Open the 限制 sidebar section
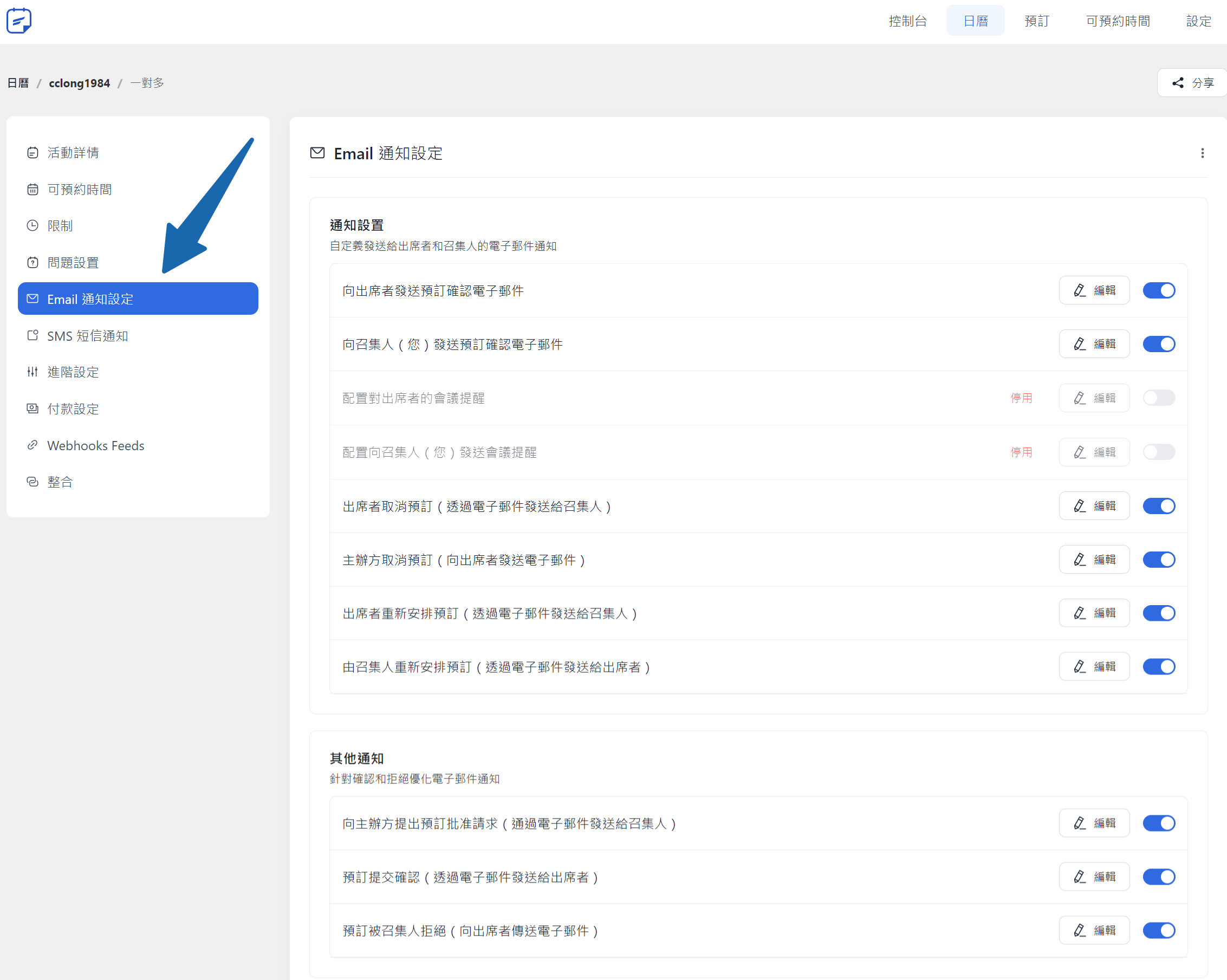Image resolution: width=1227 pixels, height=980 pixels. pos(60,226)
